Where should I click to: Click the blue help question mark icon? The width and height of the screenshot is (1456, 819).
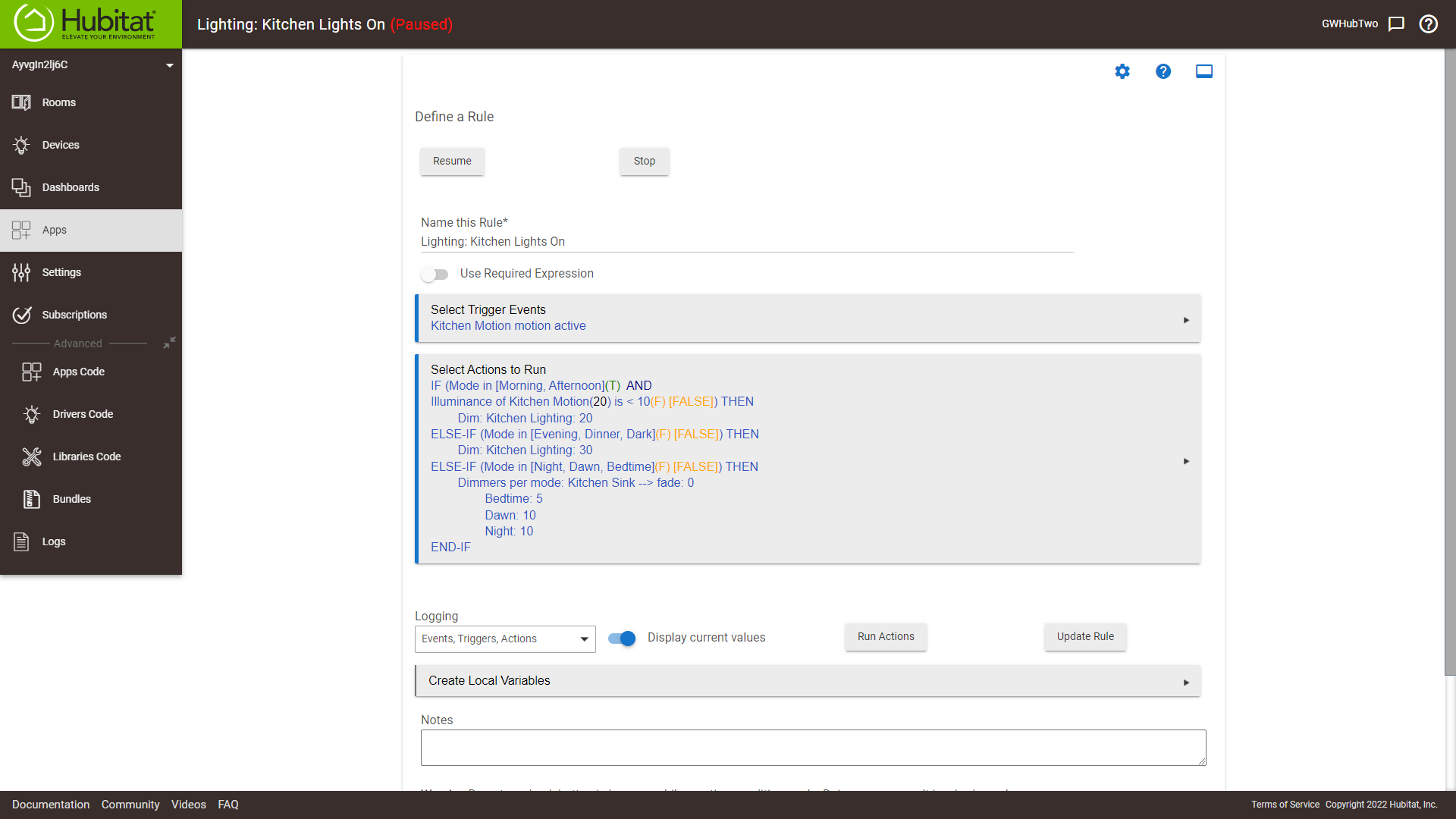[x=1163, y=71]
